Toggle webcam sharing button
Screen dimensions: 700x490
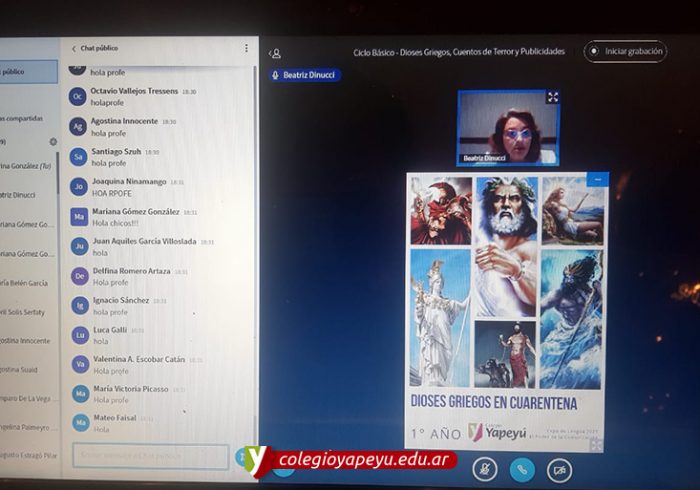click(559, 467)
